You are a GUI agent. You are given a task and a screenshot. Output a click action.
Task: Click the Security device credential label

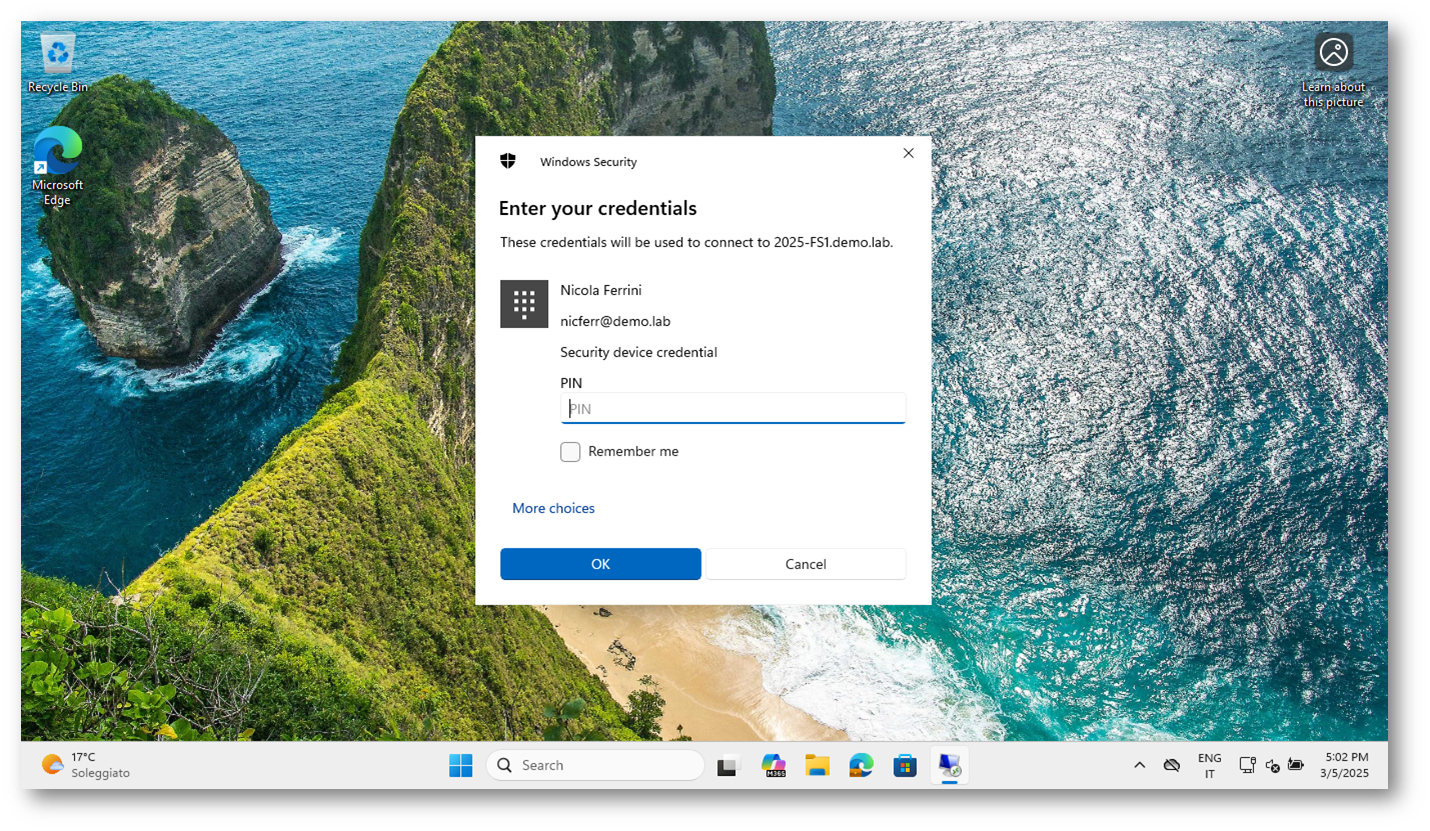pos(638,352)
